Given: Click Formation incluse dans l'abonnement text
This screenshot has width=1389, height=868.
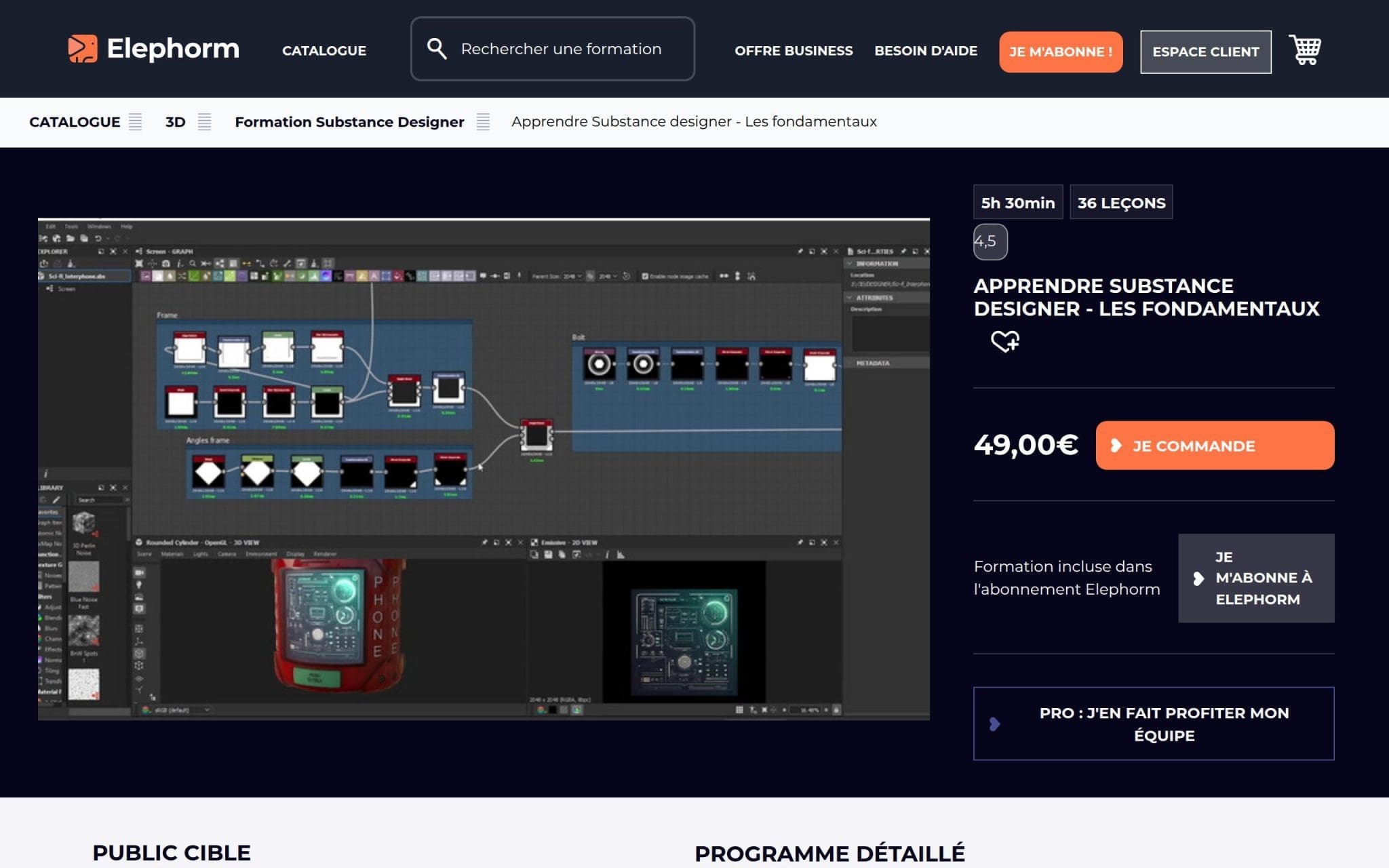Looking at the screenshot, I should (1067, 578).
